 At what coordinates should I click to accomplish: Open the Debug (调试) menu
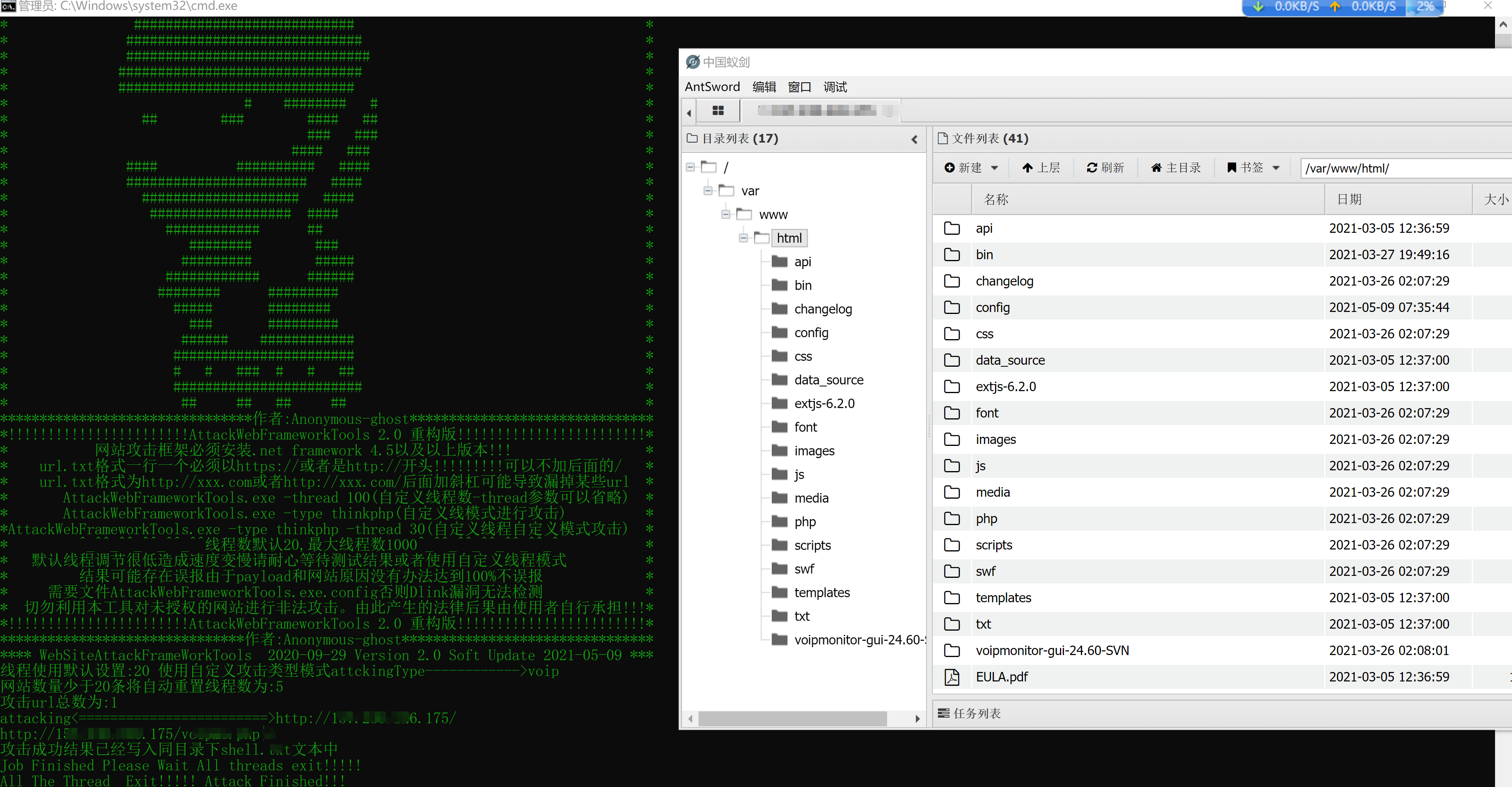[835, 87]
